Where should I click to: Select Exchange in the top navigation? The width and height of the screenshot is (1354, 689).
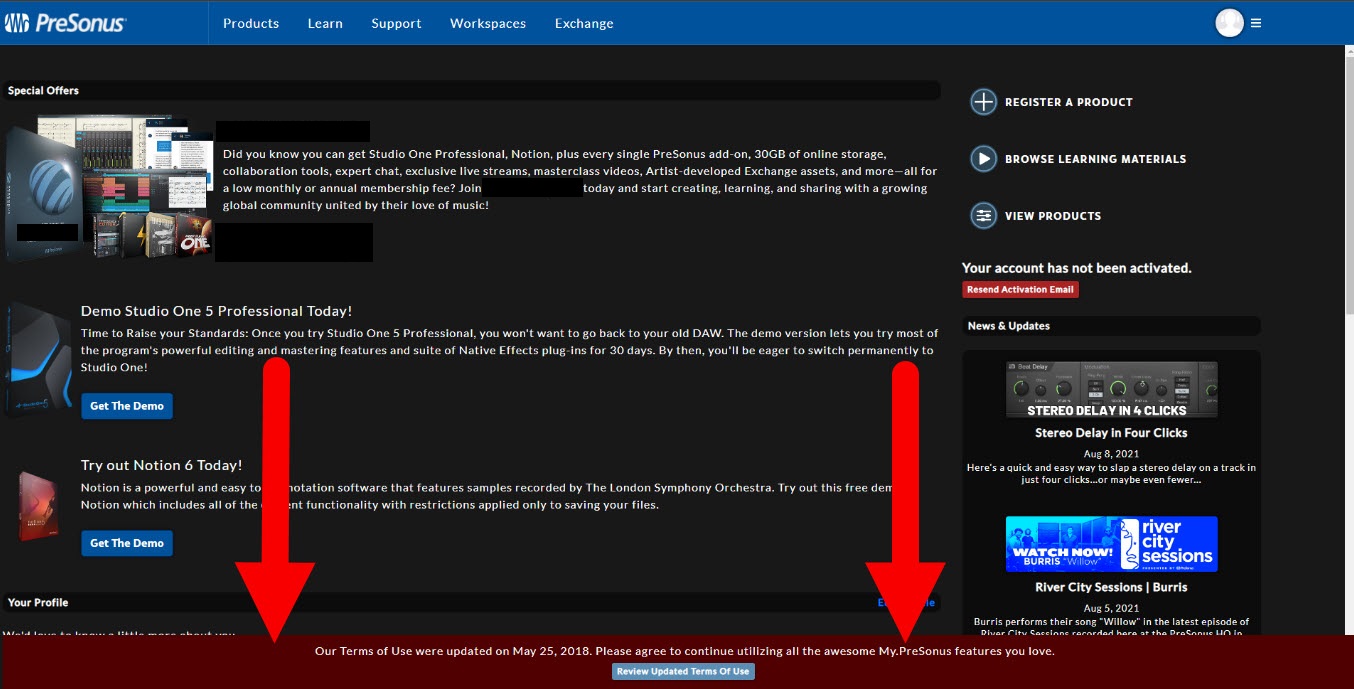coord(584,23)
